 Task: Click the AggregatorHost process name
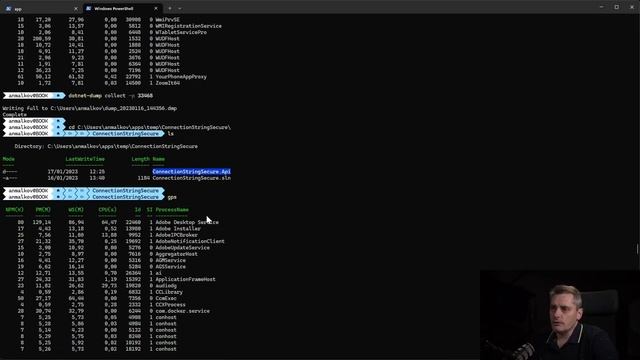pyautogui.click(x=176, y=254)
